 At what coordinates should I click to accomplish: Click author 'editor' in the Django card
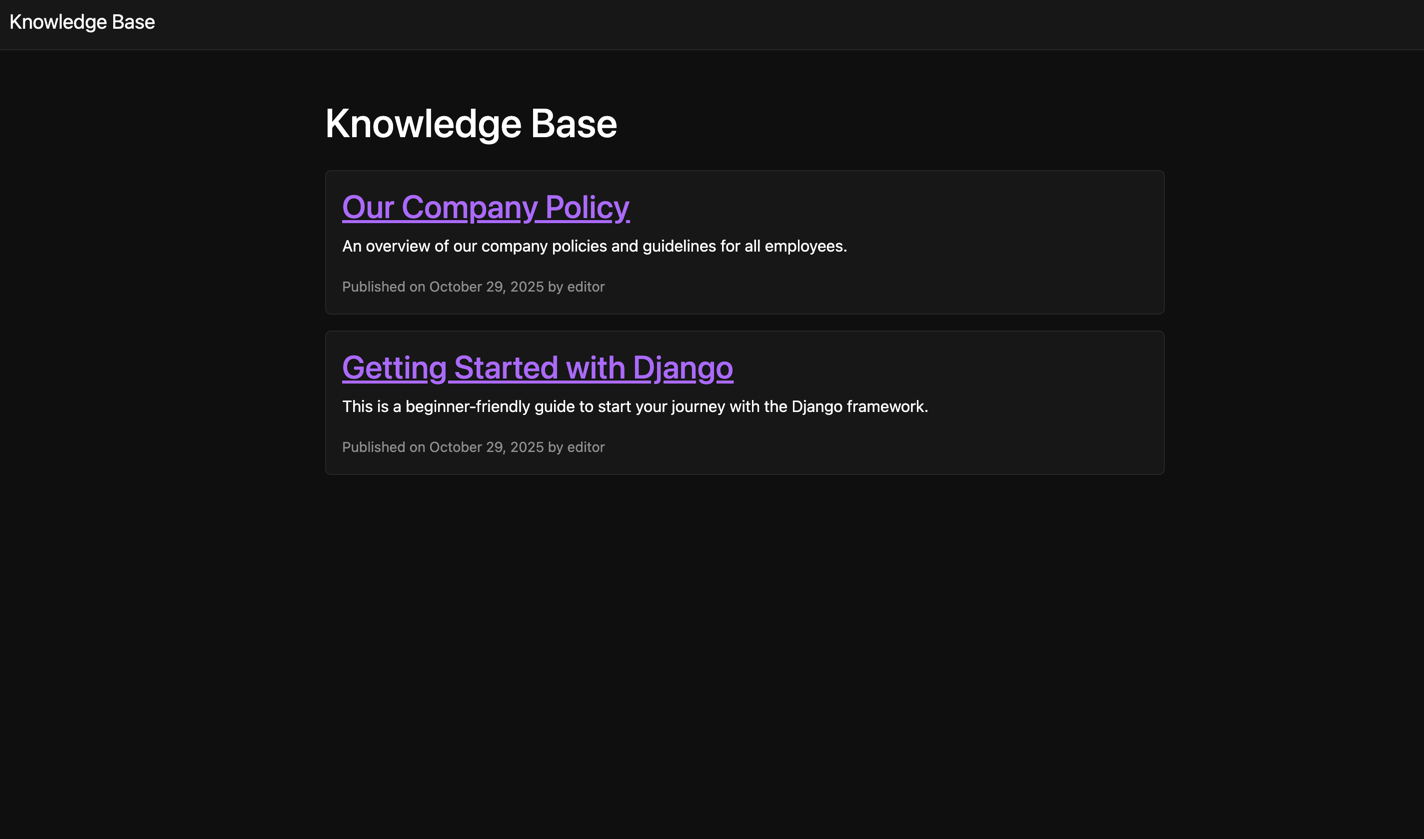click(x=586, y=447)
